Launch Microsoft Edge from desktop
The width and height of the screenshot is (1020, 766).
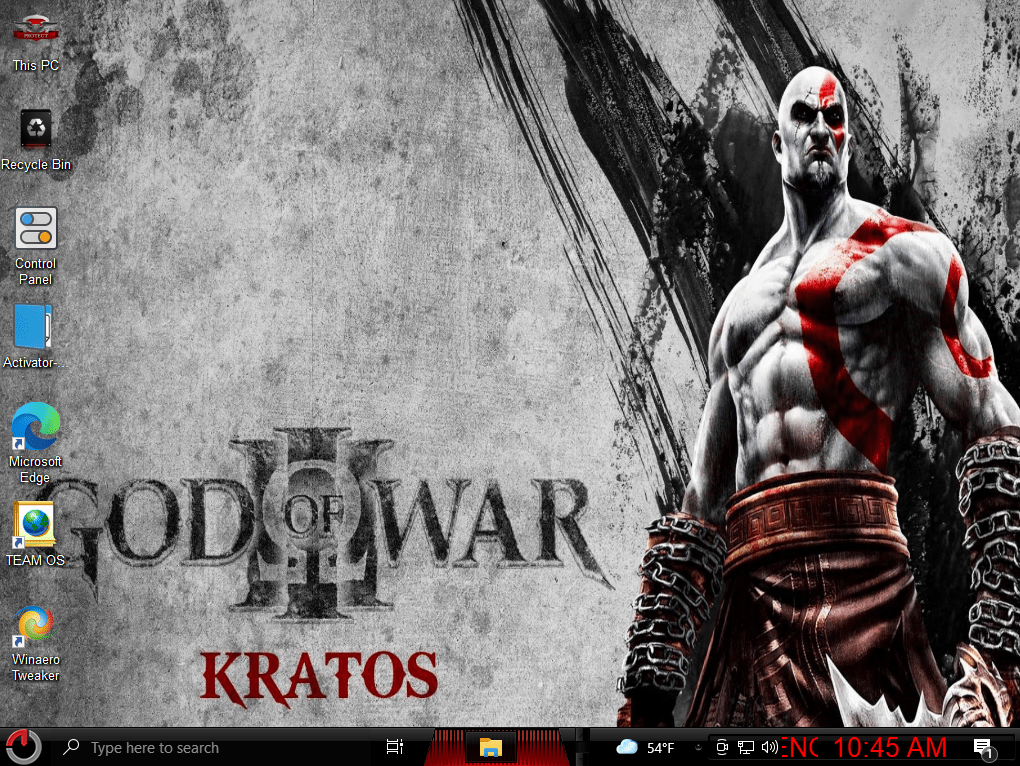(x=36, y=443)
